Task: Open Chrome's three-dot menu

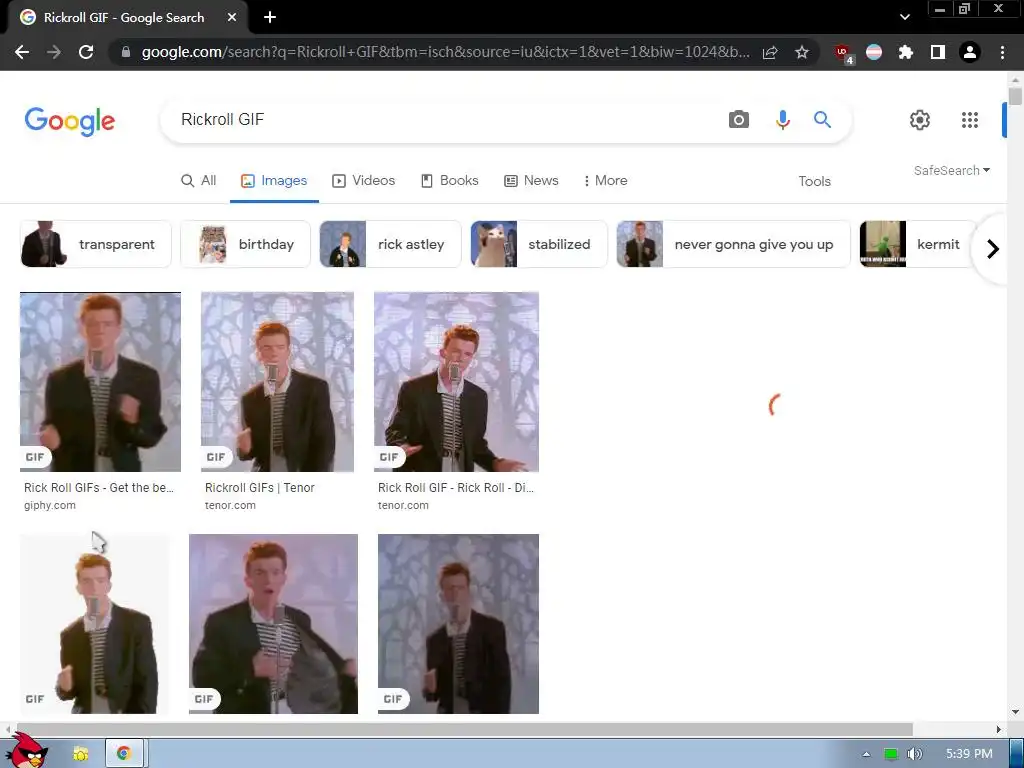Action: point(1002,52)
